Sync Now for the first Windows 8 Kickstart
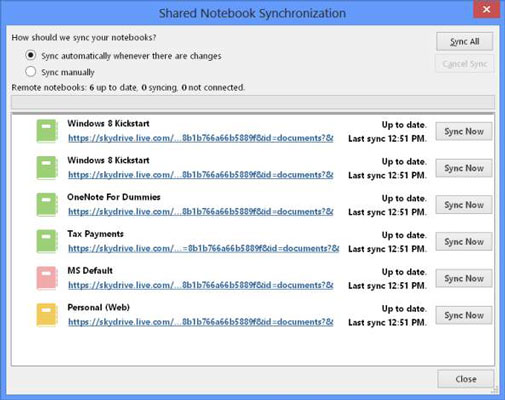505x400 pixels. tap(464, 132)
